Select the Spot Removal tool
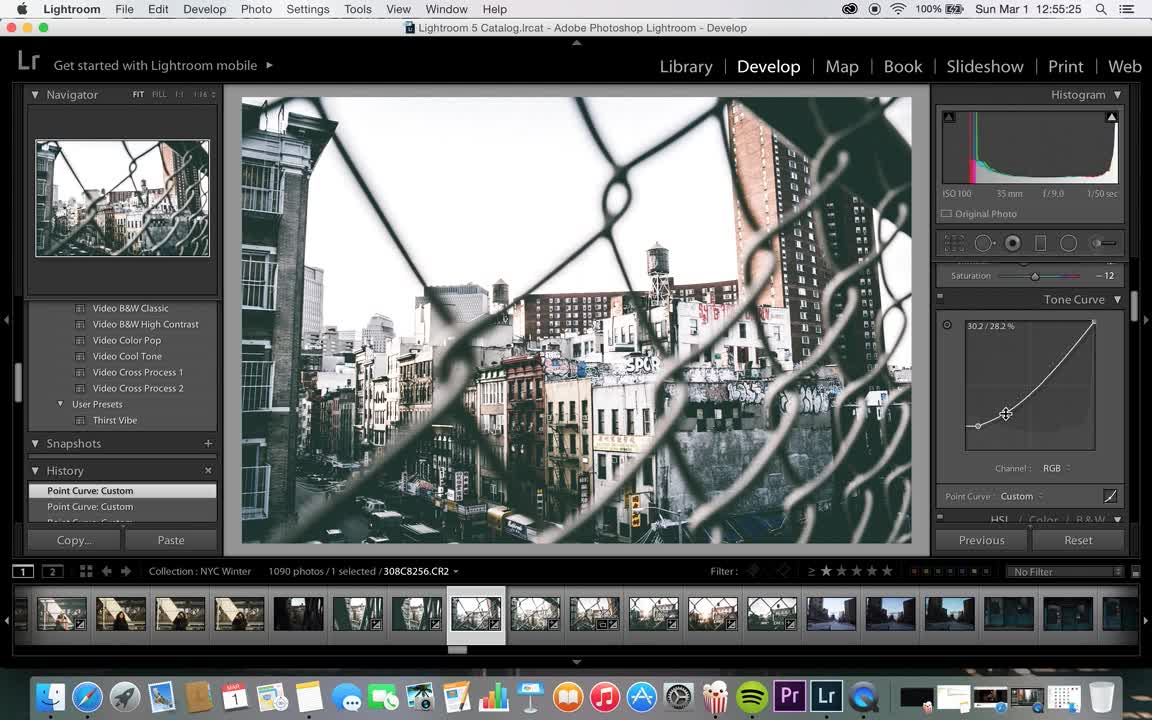The height and width of the screenshot is (720, 1152). tap(984, 243)
